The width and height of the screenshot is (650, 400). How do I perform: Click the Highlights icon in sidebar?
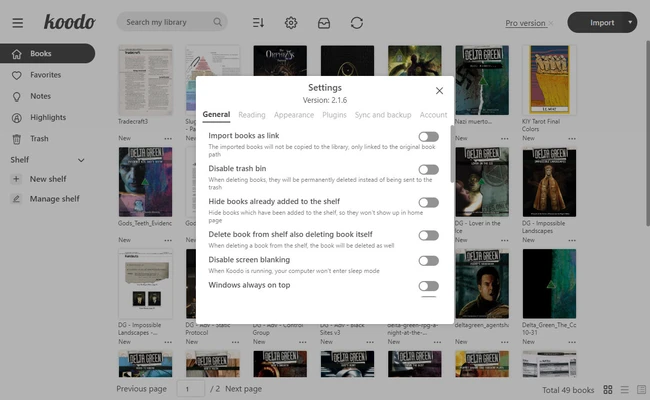click(x=17, y=118)
